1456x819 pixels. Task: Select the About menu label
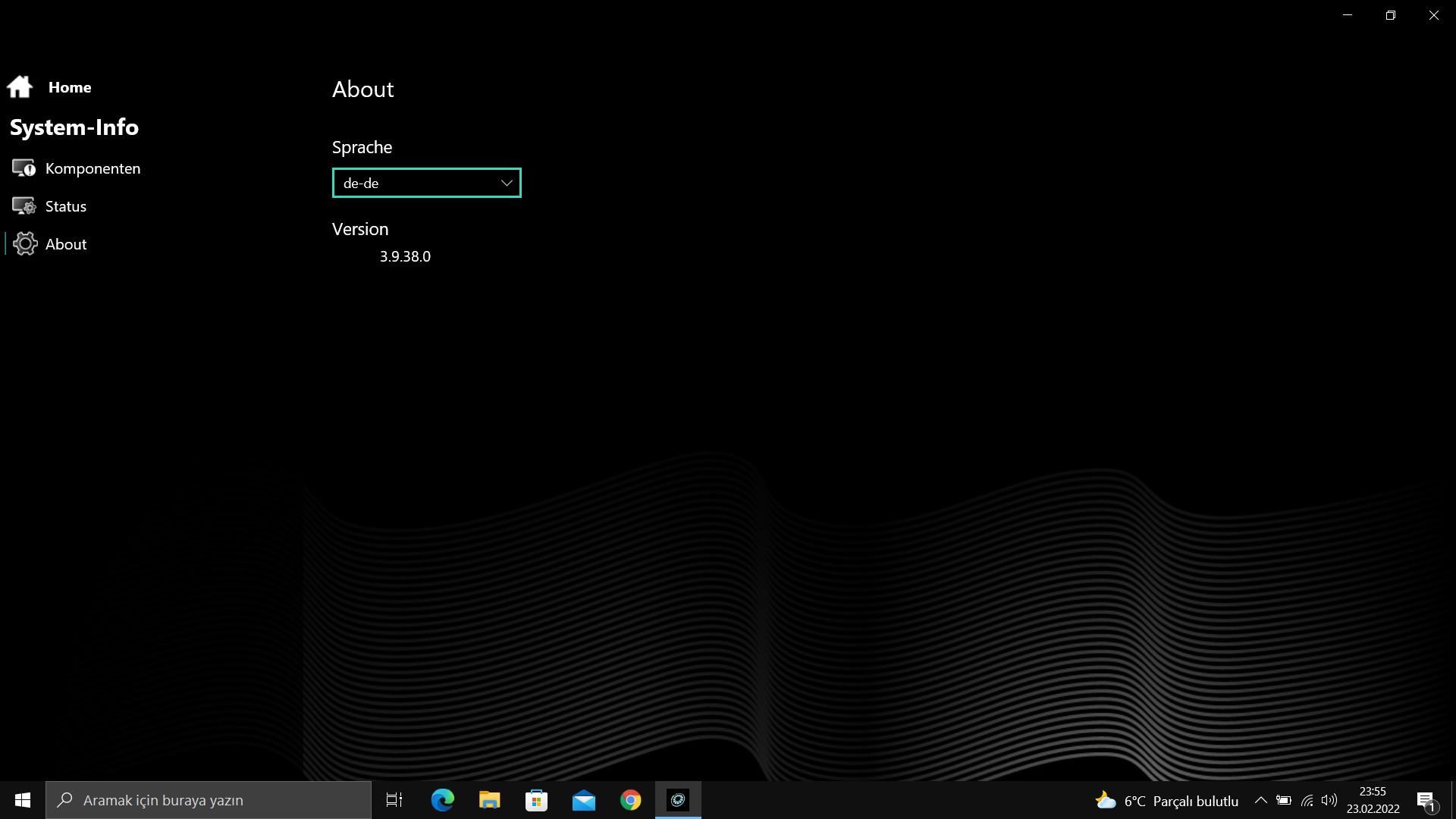coord(66,244)
